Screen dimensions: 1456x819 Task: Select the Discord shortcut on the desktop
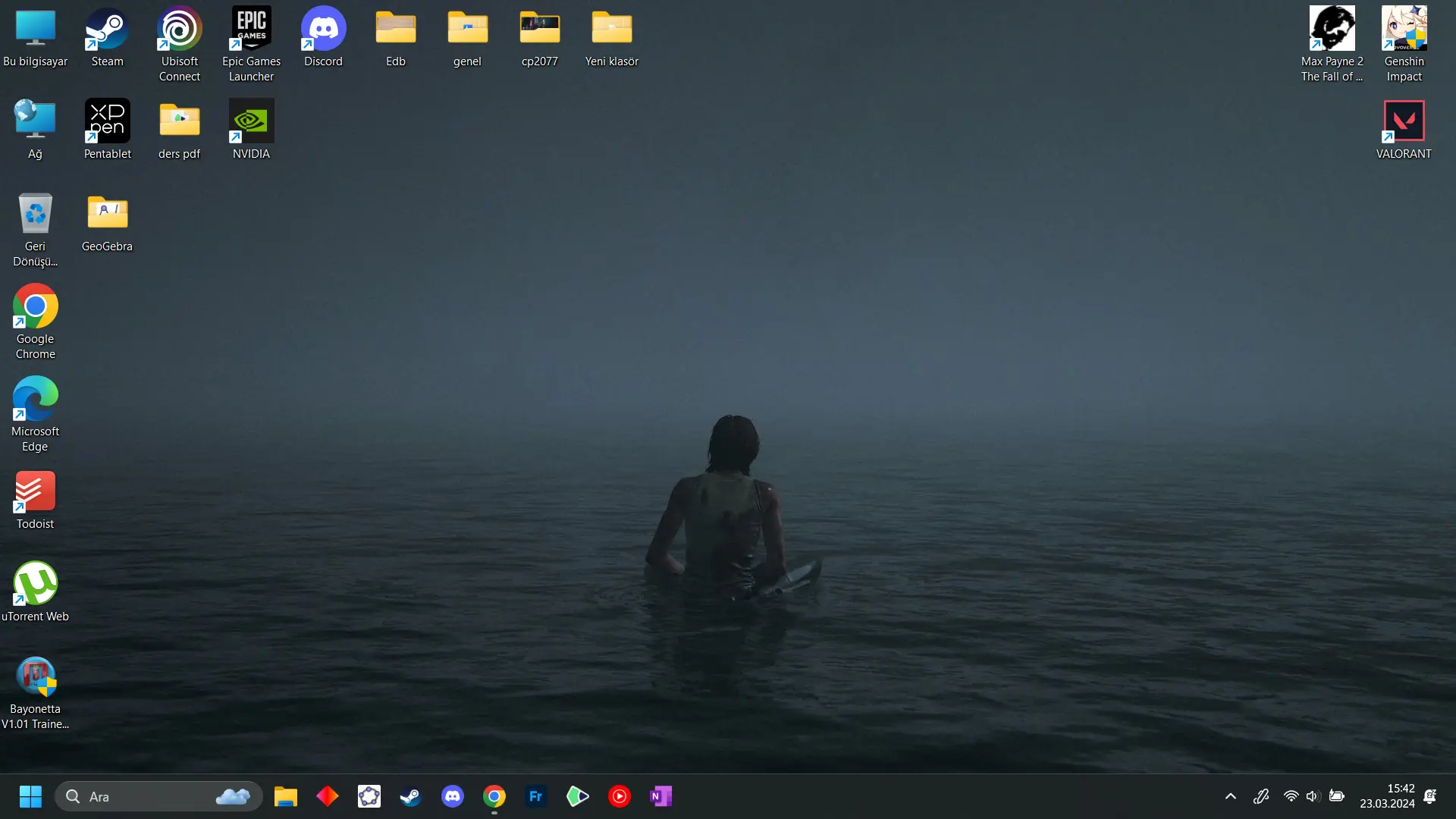click(x=324, y=38)
